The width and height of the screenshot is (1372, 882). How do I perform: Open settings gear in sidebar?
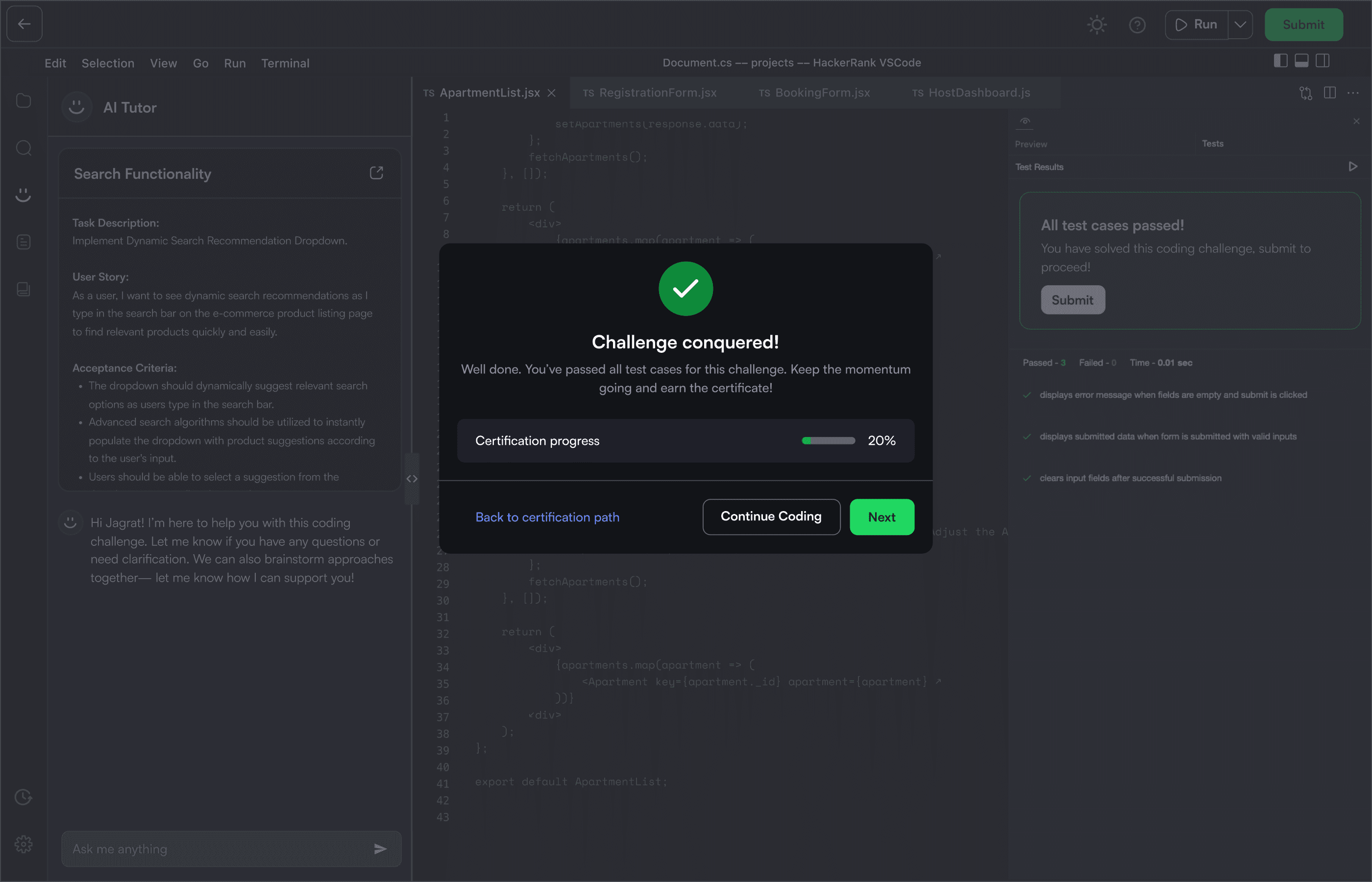24,844
